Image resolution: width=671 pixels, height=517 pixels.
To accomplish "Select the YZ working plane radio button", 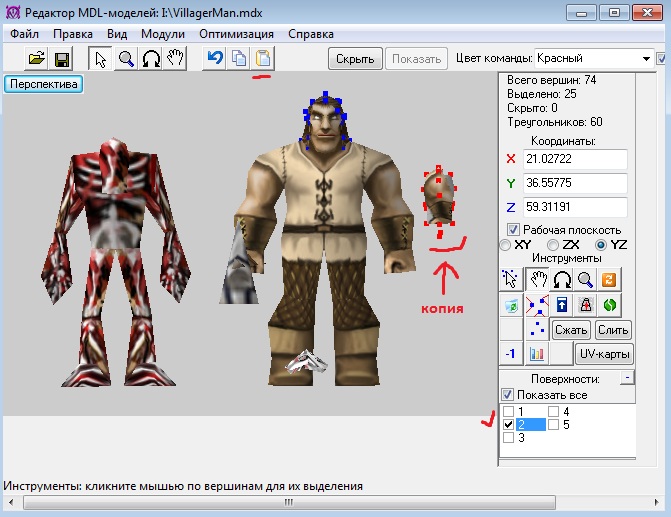I will 601,245.
